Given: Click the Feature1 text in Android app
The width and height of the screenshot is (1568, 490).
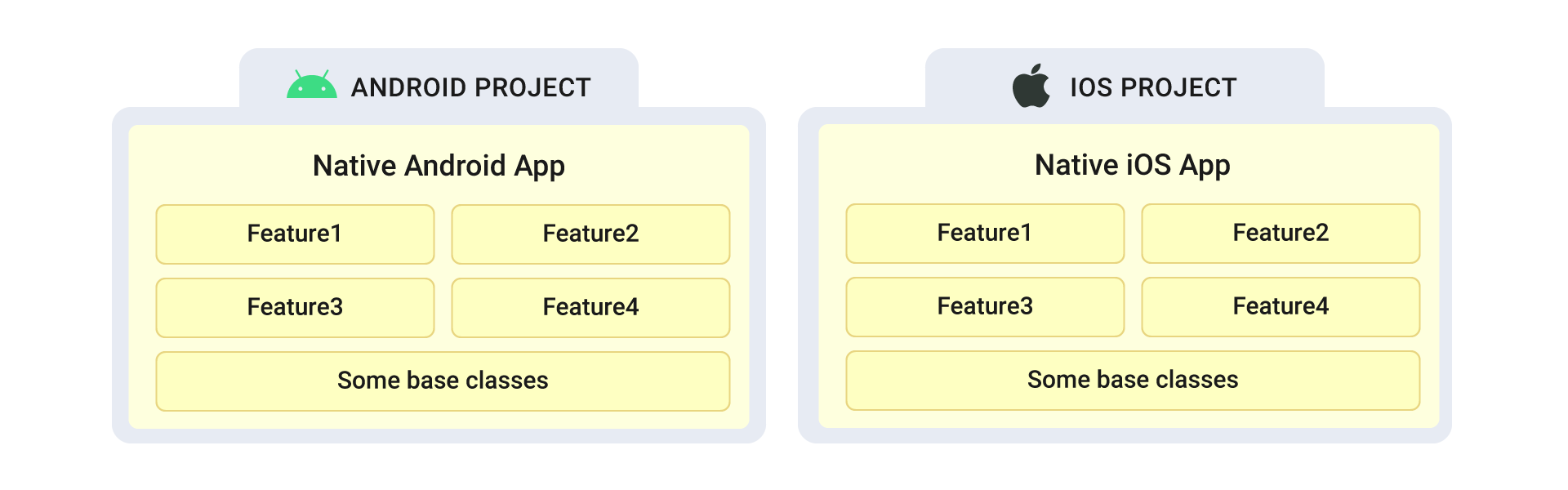Looking at the screenshot, I should tap(294, 234).
